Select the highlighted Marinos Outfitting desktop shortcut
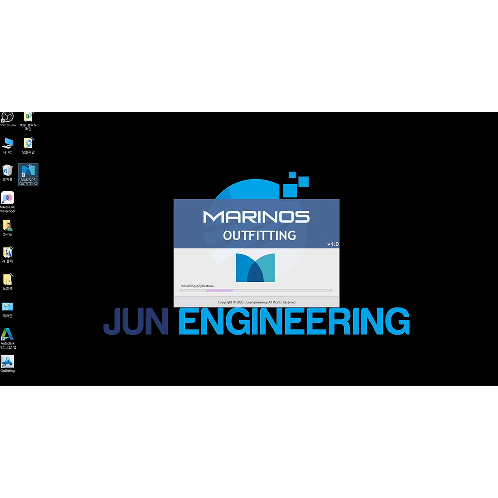 [28, 174]
